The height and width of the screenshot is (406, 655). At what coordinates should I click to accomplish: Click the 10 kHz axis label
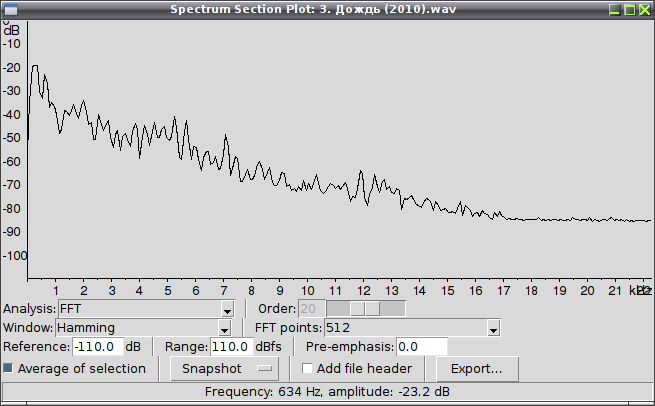pyautogui.click(x=308, y=291)
